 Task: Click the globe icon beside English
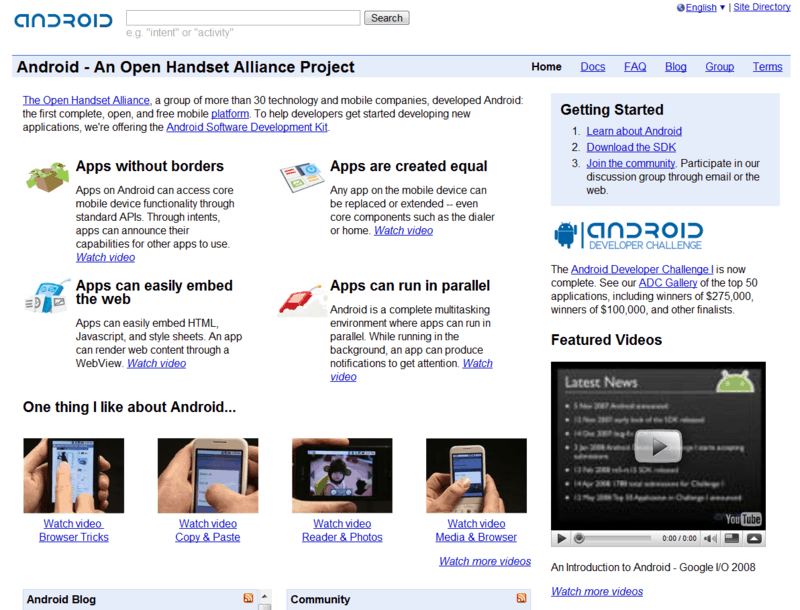(x=681, y=8)
